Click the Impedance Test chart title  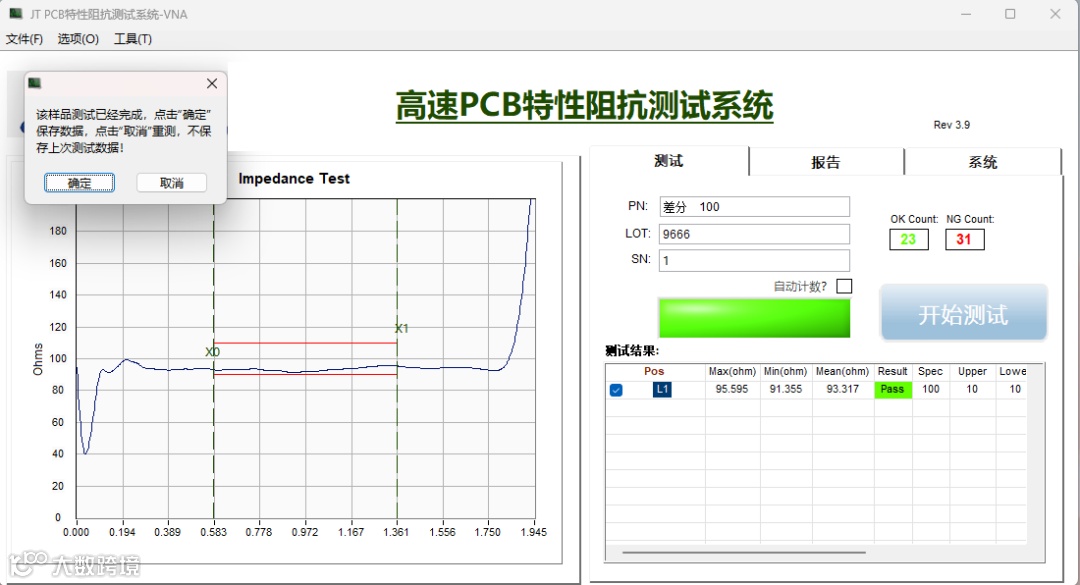click(294, 178)
